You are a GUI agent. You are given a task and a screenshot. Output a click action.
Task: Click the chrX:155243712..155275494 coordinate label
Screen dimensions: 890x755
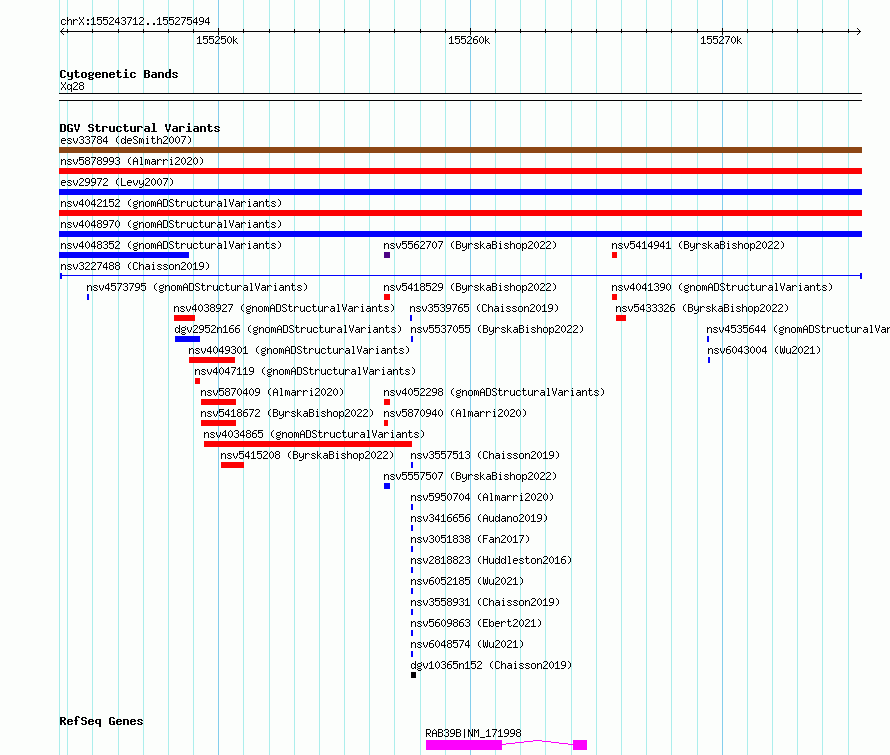tap(135, 21)
